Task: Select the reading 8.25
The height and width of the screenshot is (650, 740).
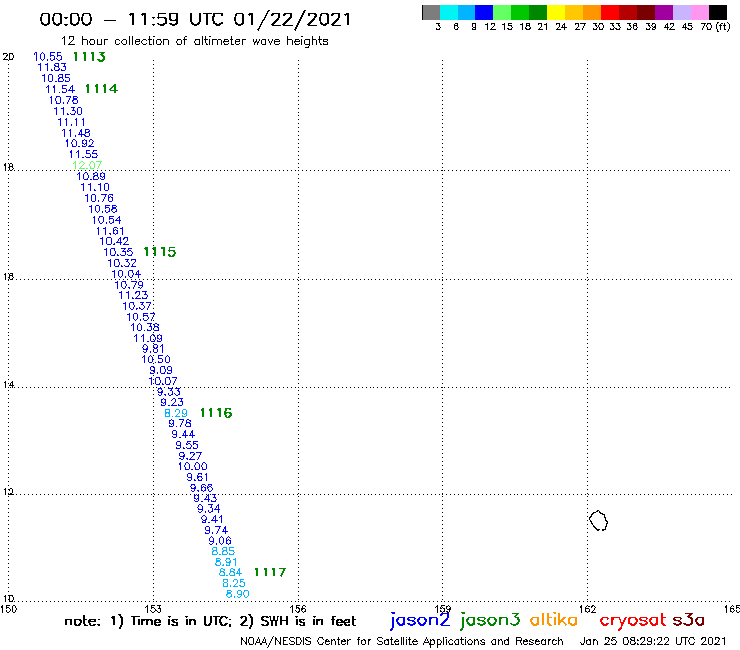Action: click(234, 584)
